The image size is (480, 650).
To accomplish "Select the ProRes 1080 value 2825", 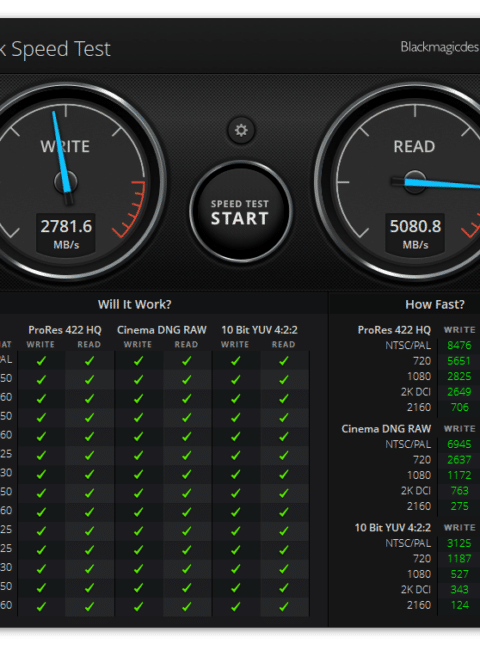I will 459,376.
